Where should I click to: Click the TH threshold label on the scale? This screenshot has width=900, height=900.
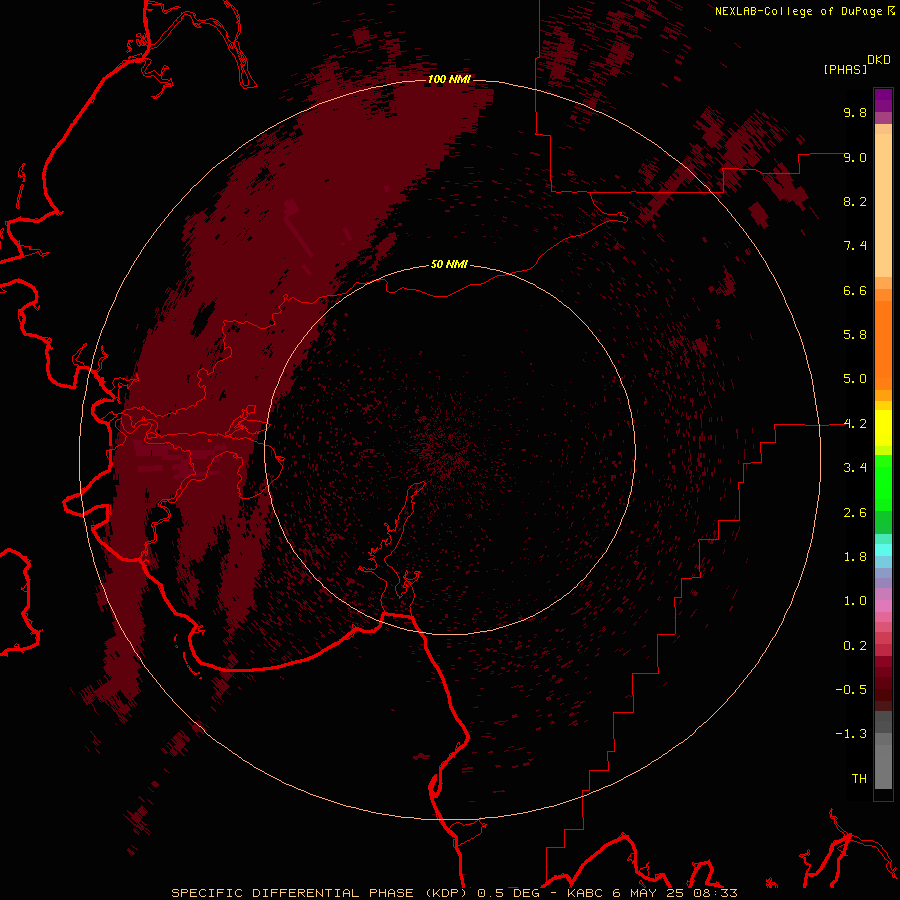859,779
